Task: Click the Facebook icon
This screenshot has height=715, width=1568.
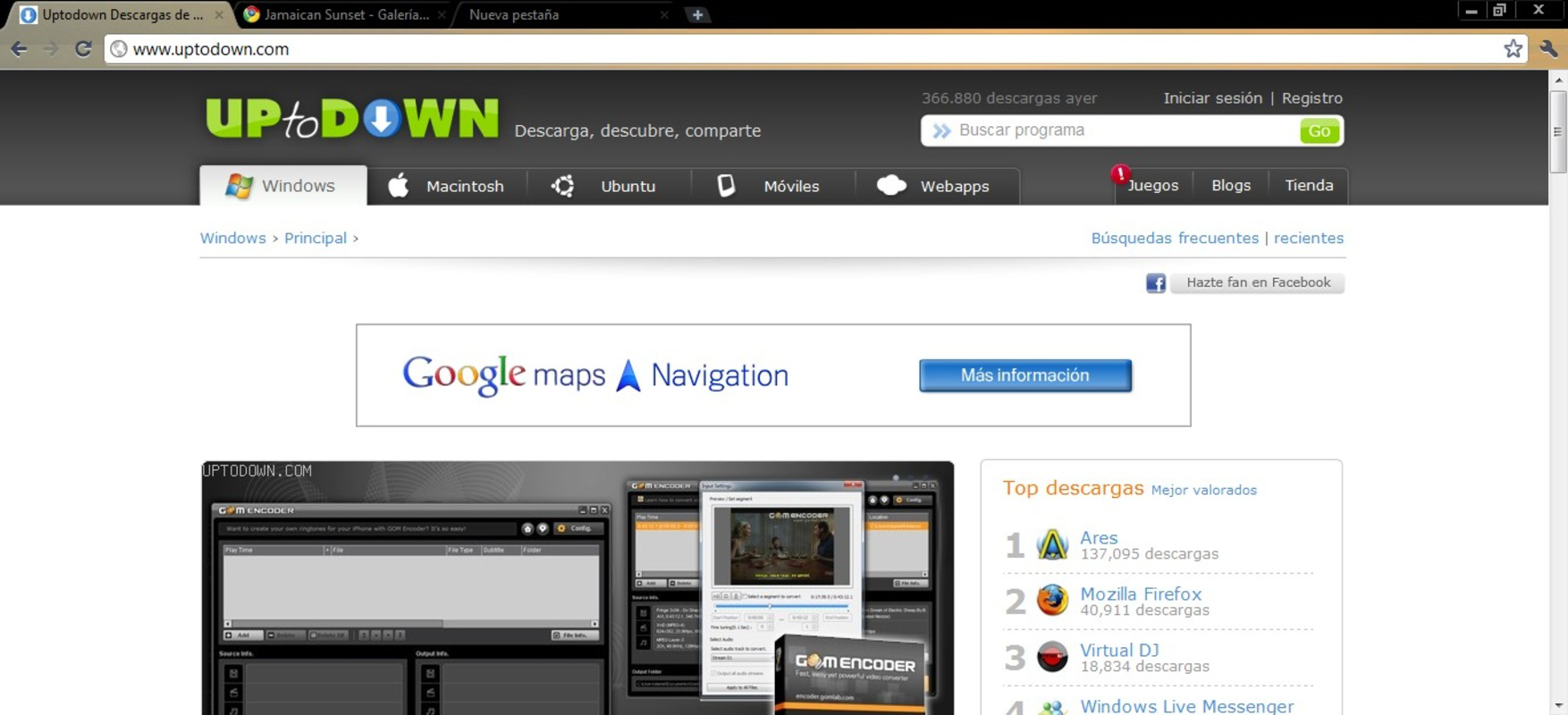Action: click(x=1156, y=283)
